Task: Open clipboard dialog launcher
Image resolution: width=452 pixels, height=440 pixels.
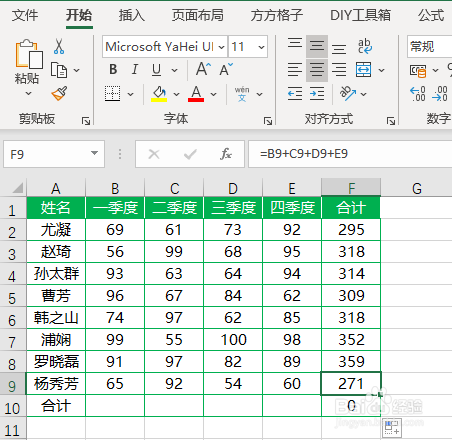Action: point(86,121)
